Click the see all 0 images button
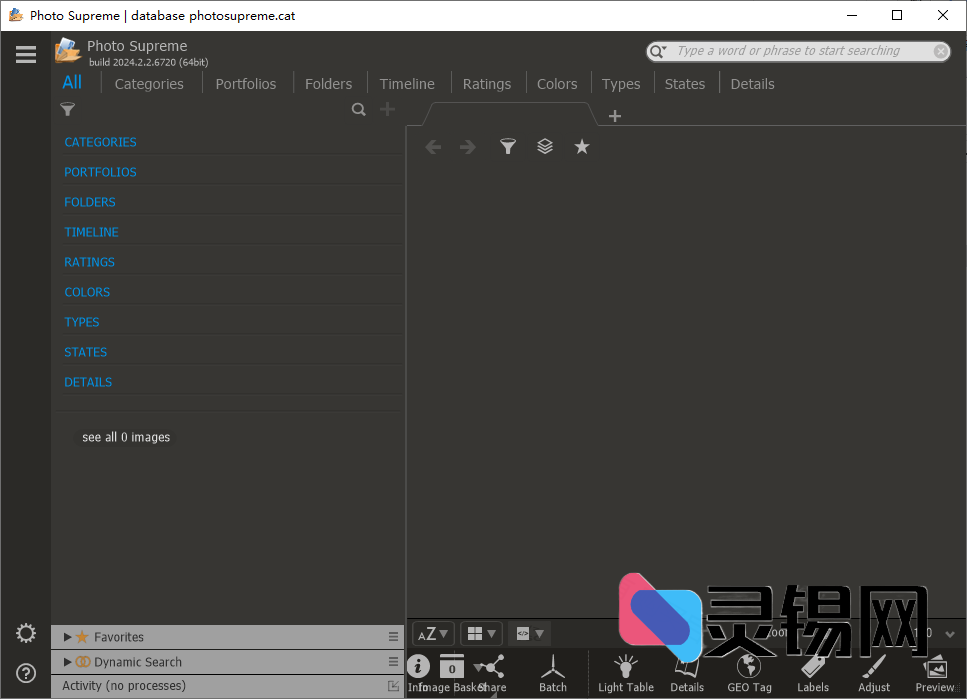Viewport: 967px width, 699px height. pyautogui.click(x=125, y=437)
